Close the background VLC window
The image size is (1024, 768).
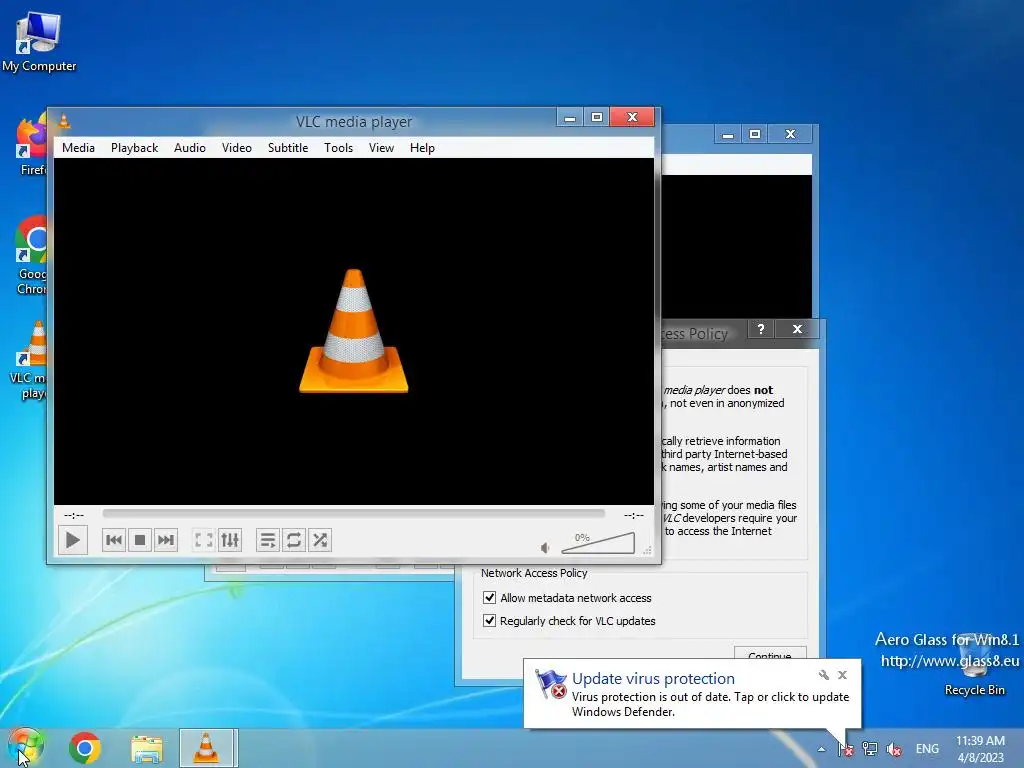790,134
